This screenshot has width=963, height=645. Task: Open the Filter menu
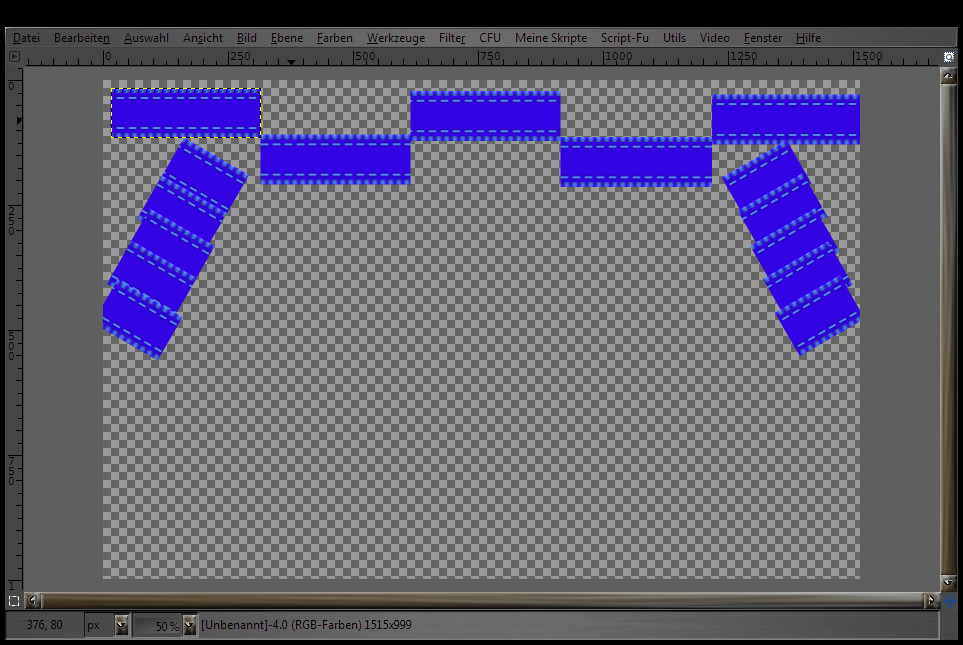pos(452,38)
